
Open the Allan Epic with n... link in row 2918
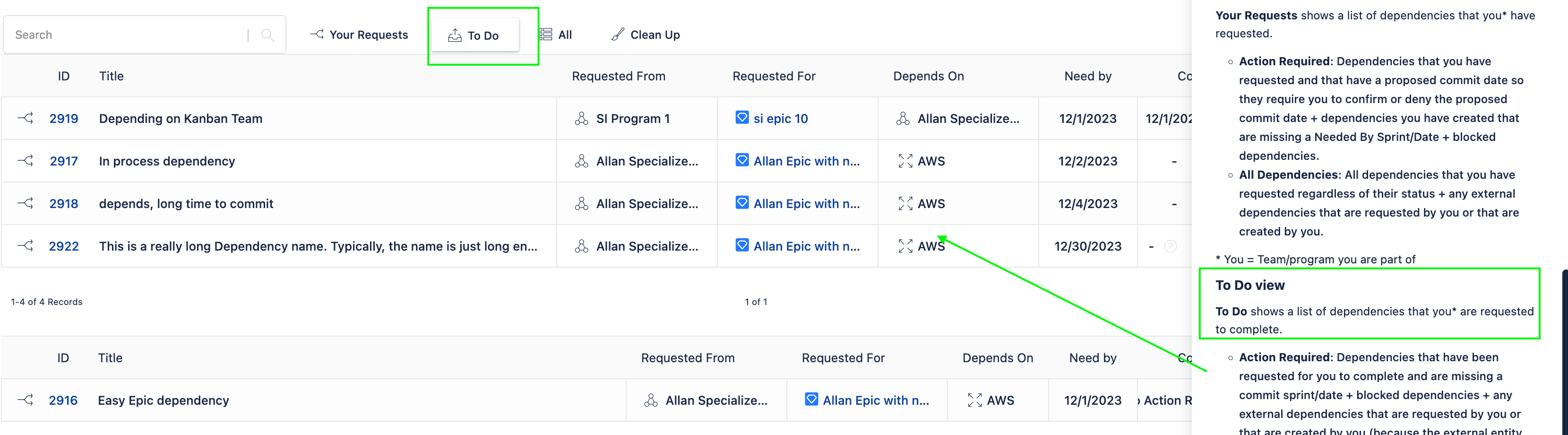[807, 203]
